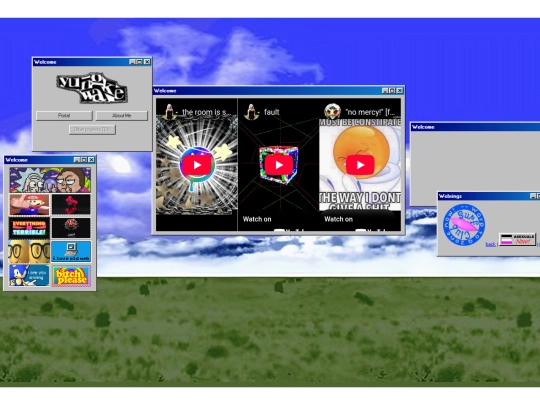Click the Rick and Morty pixel banner stamp

tap(50, 180)
